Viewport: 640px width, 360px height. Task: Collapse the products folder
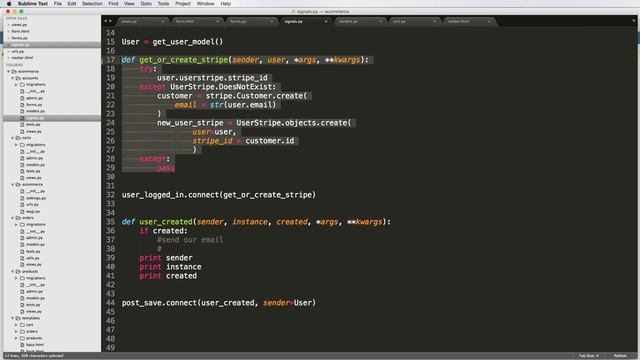click(13, 271)
